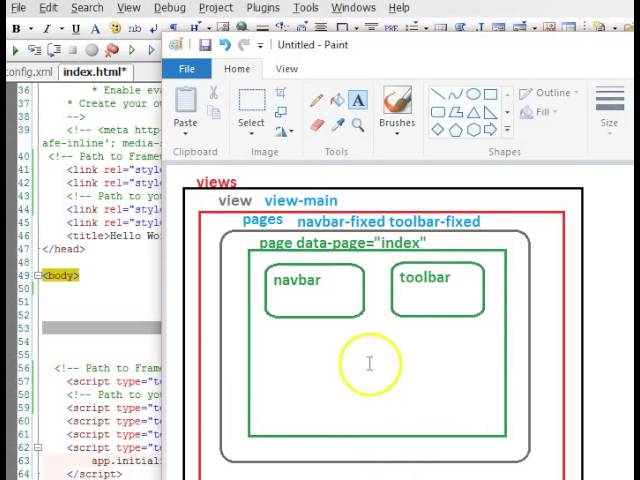Image resolution: width=640 pixels, height=480 pixels.
Task: Choose the Line shape
Action: coord(438,94)
